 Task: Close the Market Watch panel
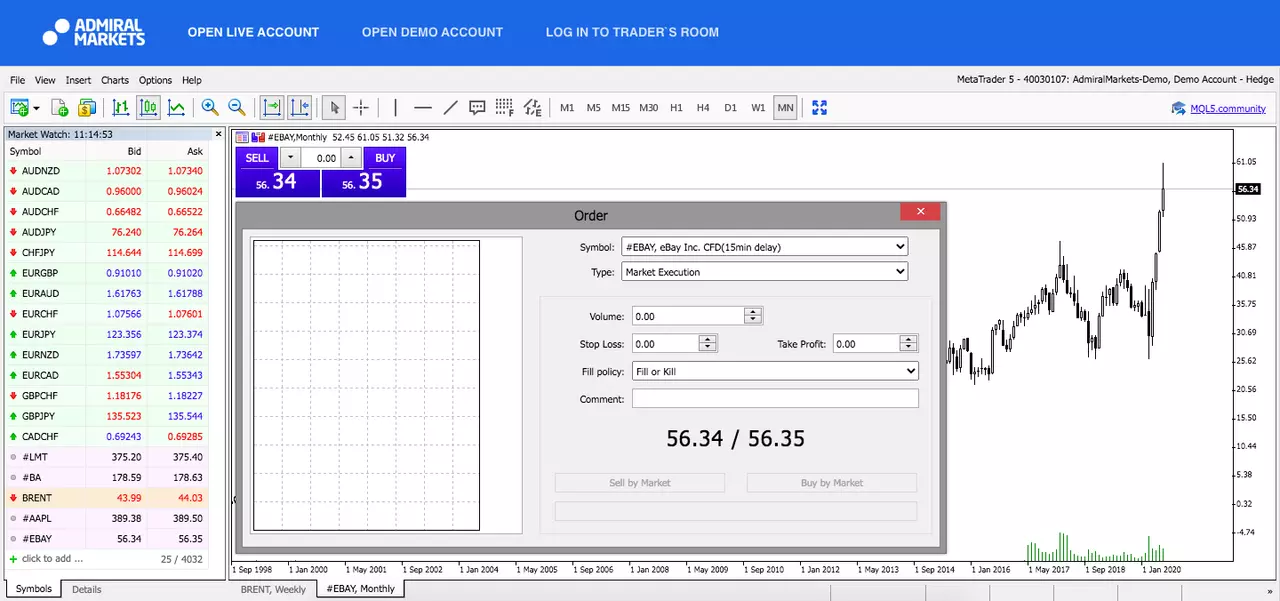point(218,134)
